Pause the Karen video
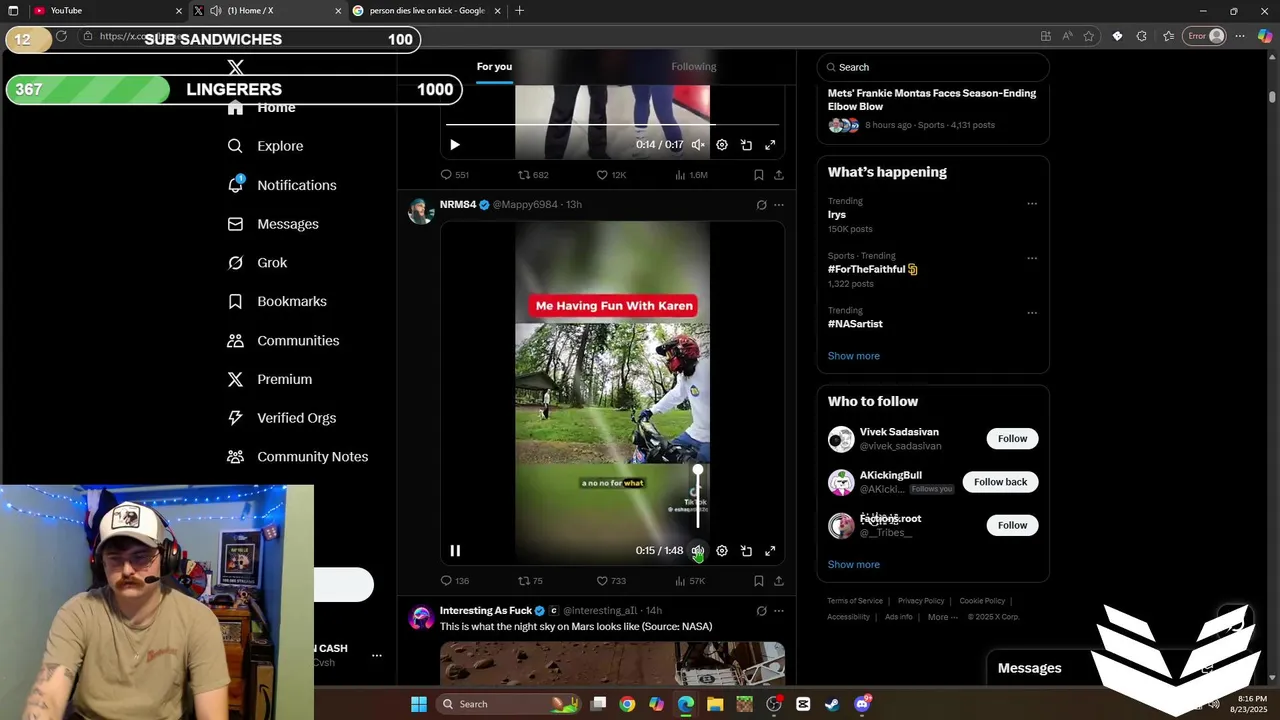Image resolution: width=1280 pixels, height=720 pixels. click(x=455, y=551)
